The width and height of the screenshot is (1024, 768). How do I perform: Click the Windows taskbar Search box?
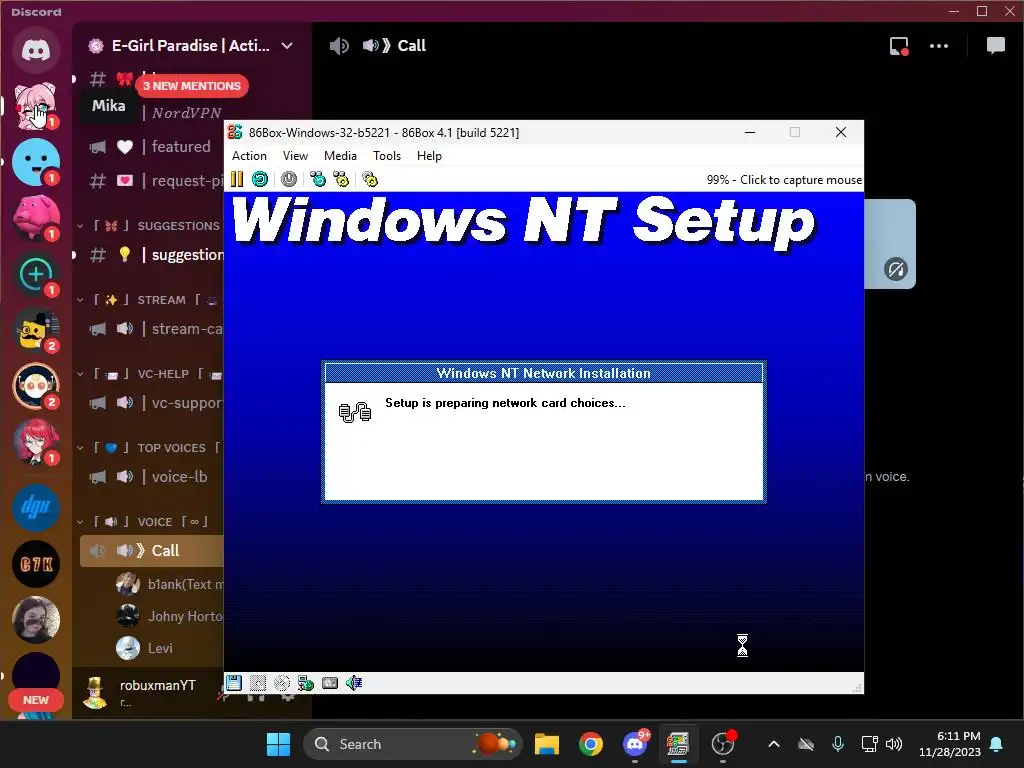click(413, 744)
